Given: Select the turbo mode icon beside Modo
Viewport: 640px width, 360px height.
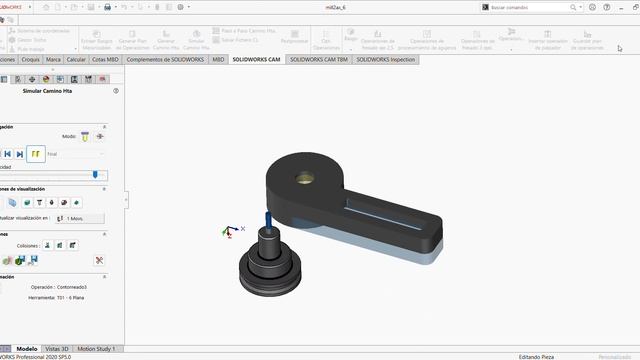Looking at the screenshot, I should tap(100, 137).
